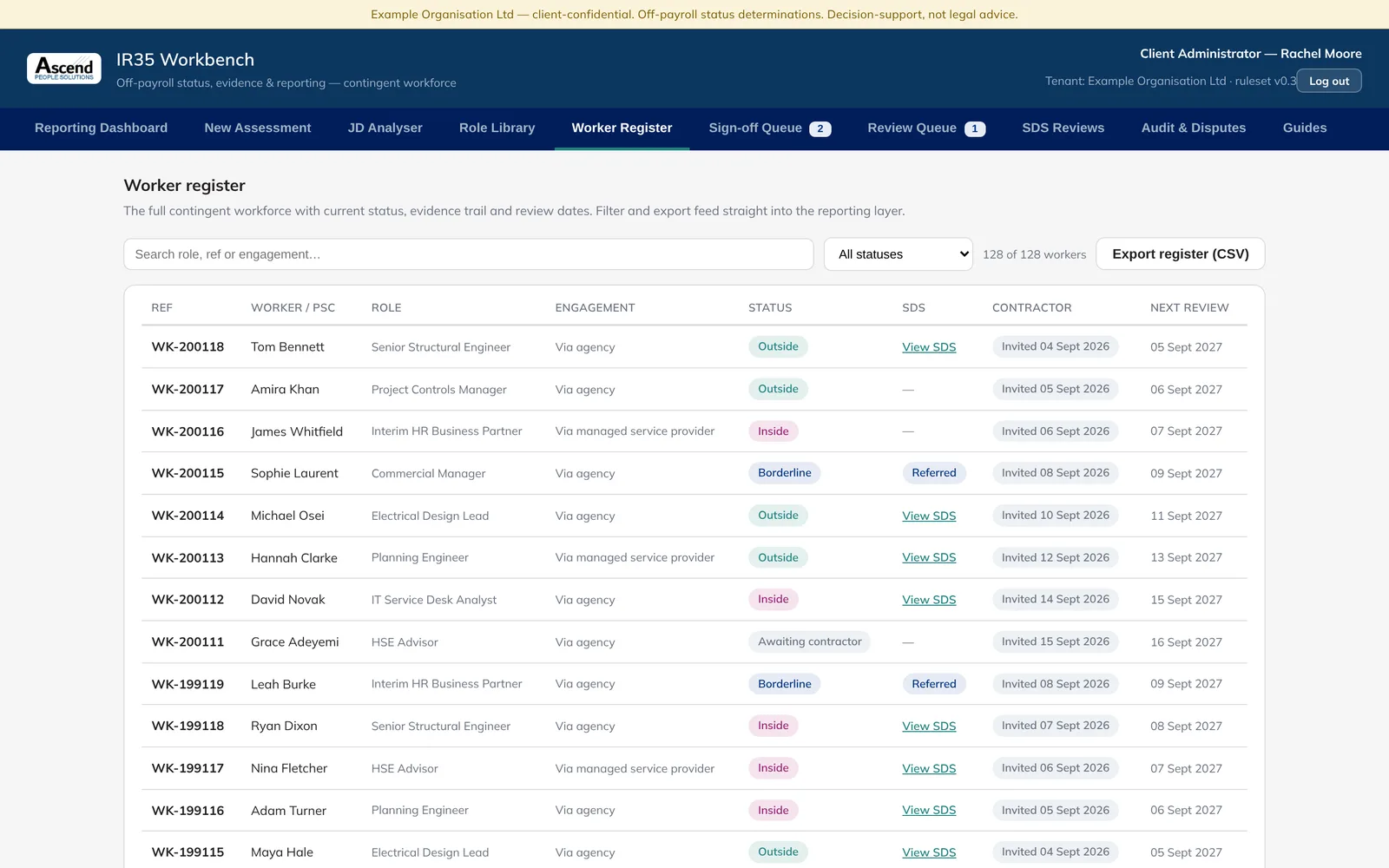Log out of the workbench
The width and height of the screenshot is (1389, 868).
[1329, 81]
